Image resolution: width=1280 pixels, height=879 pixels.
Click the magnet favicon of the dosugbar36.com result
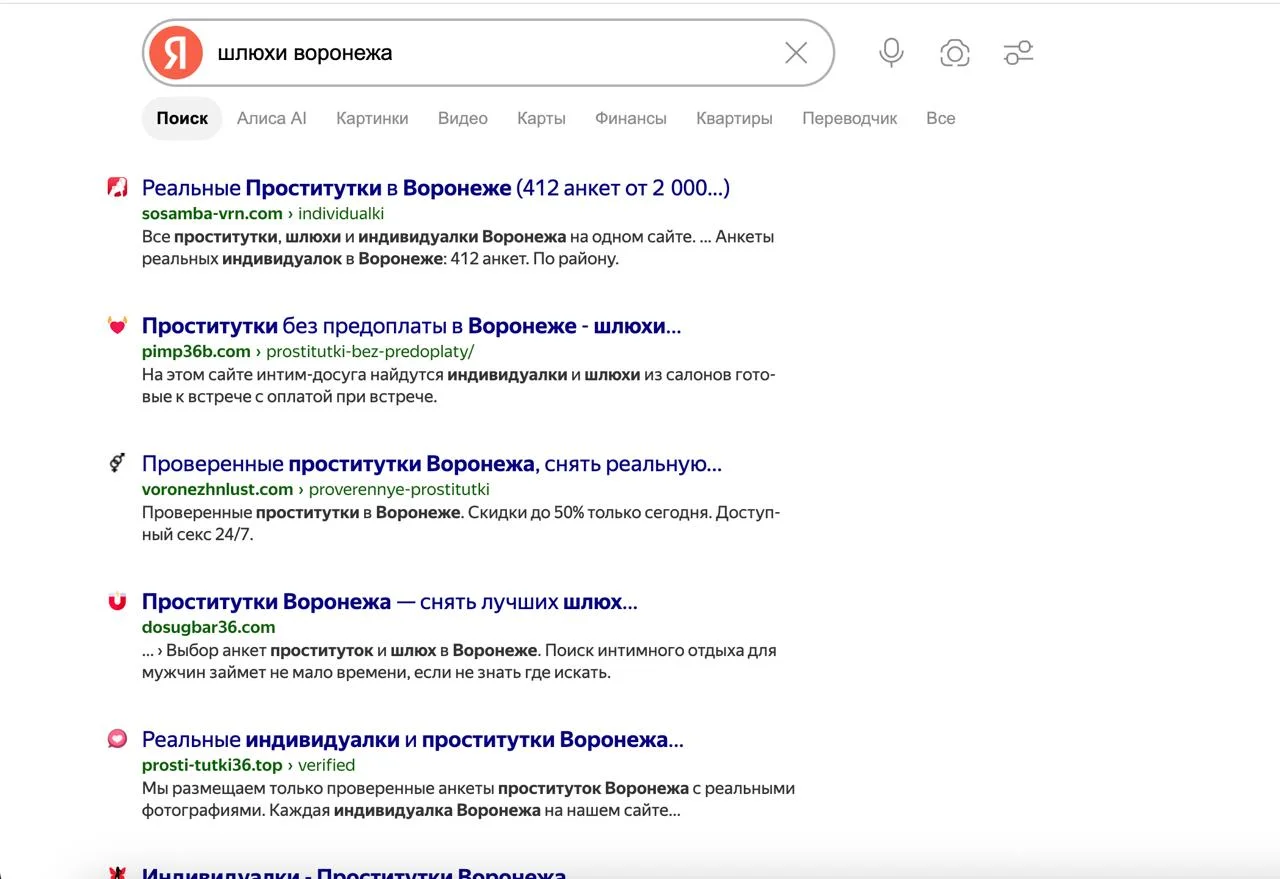[x=117, y=601]
